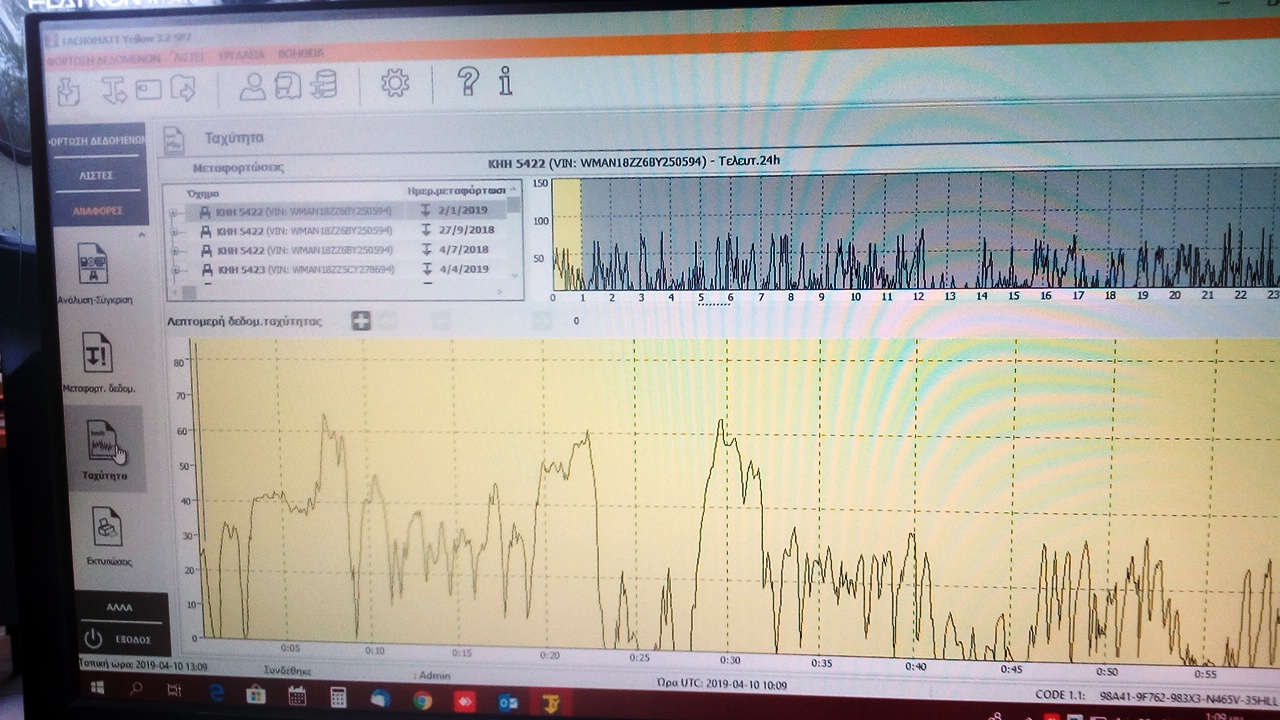Expand the KHH 5423 4/4/2019 tree row

click(174, 270)
